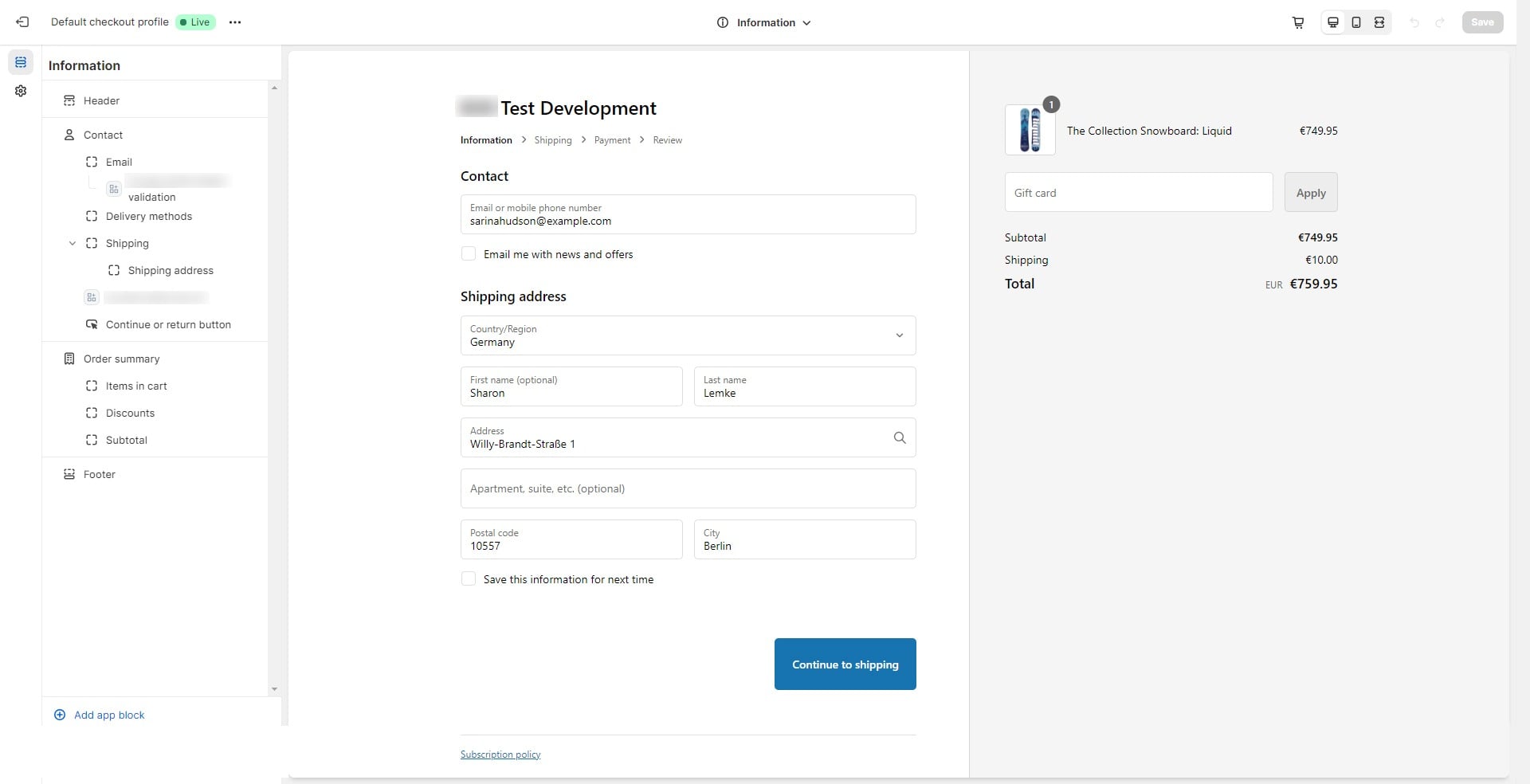Click the Save button
Viewport: 1530px width, 784px height.
pos(1482,22)
